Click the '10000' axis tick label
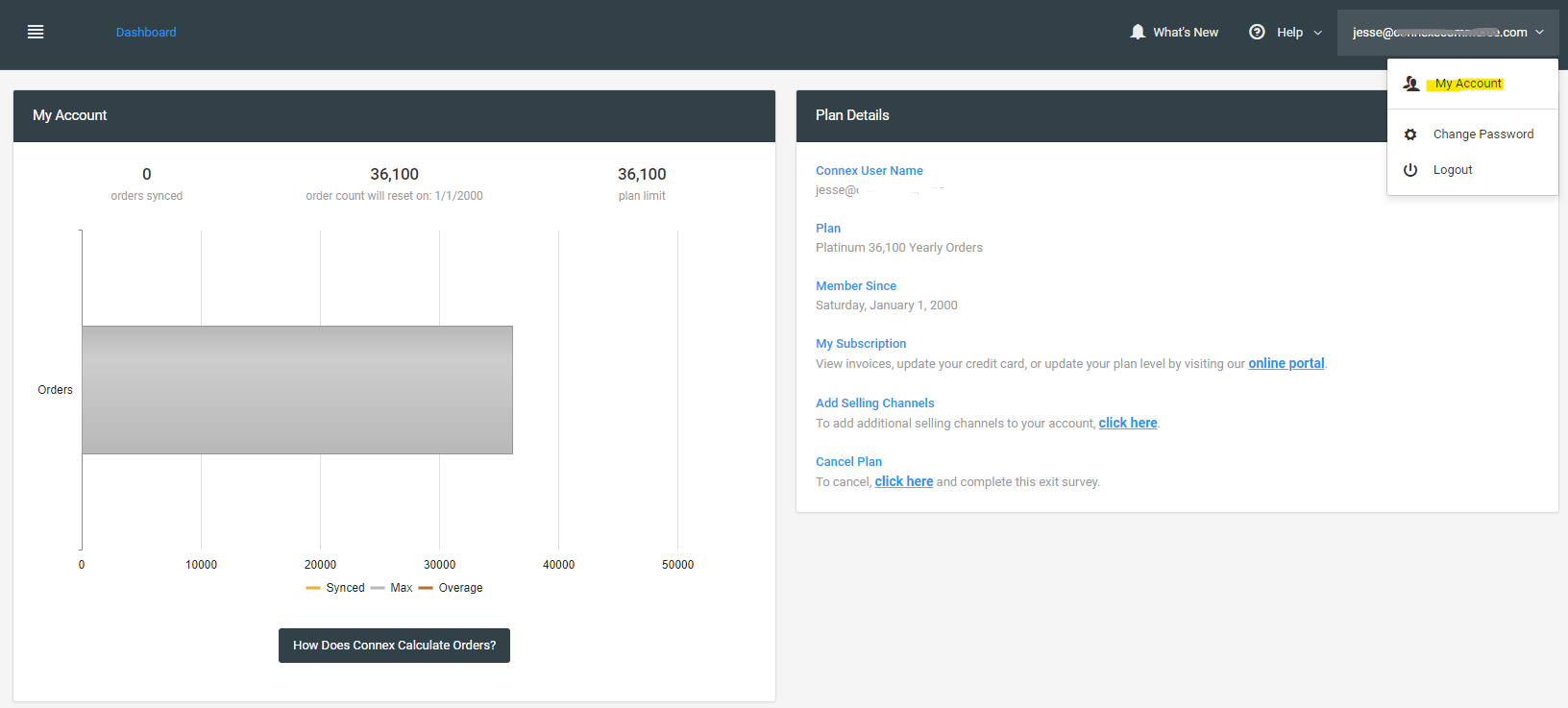Screen dimensions: 1568x708 pos(201,565)
